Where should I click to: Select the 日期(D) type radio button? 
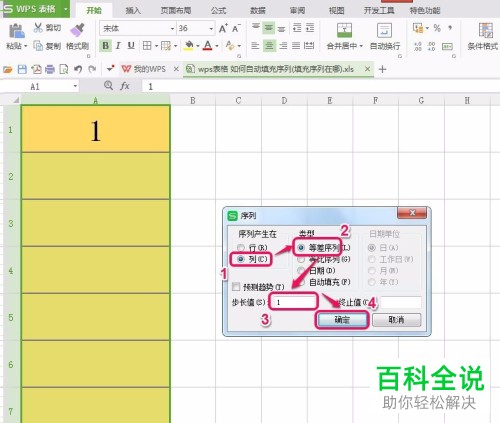[x=301, y=270]
